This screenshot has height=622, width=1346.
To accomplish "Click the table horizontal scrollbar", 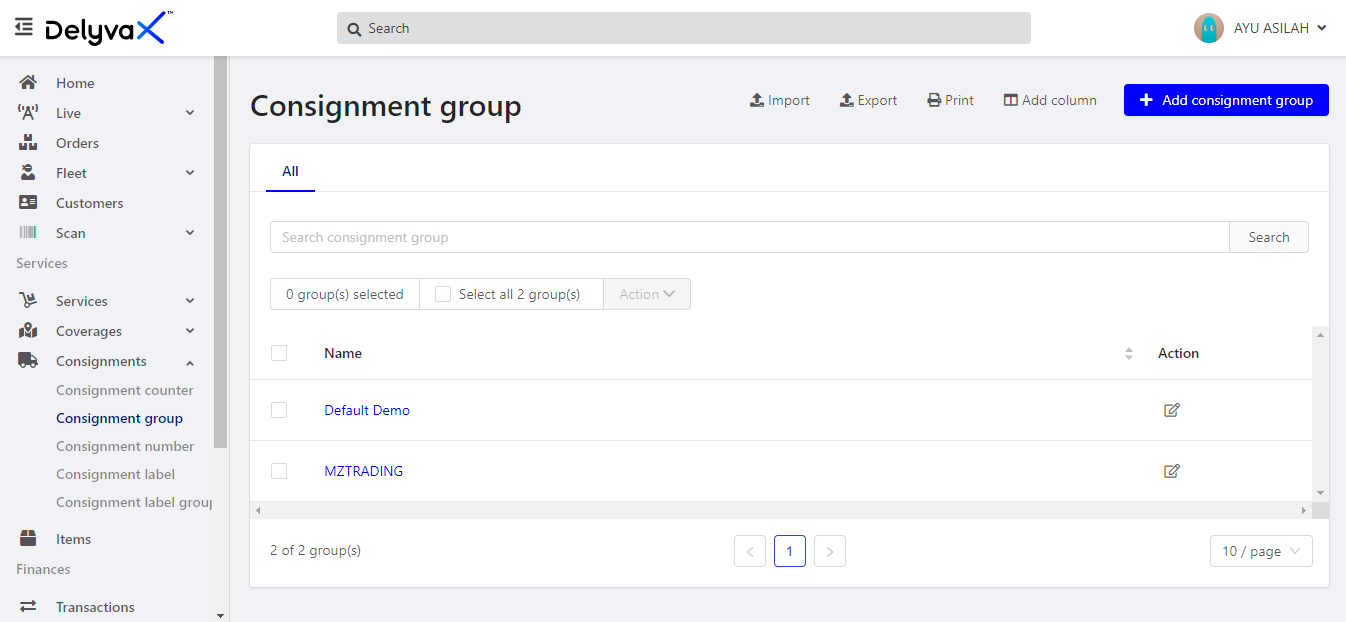I will click(781, 510).
